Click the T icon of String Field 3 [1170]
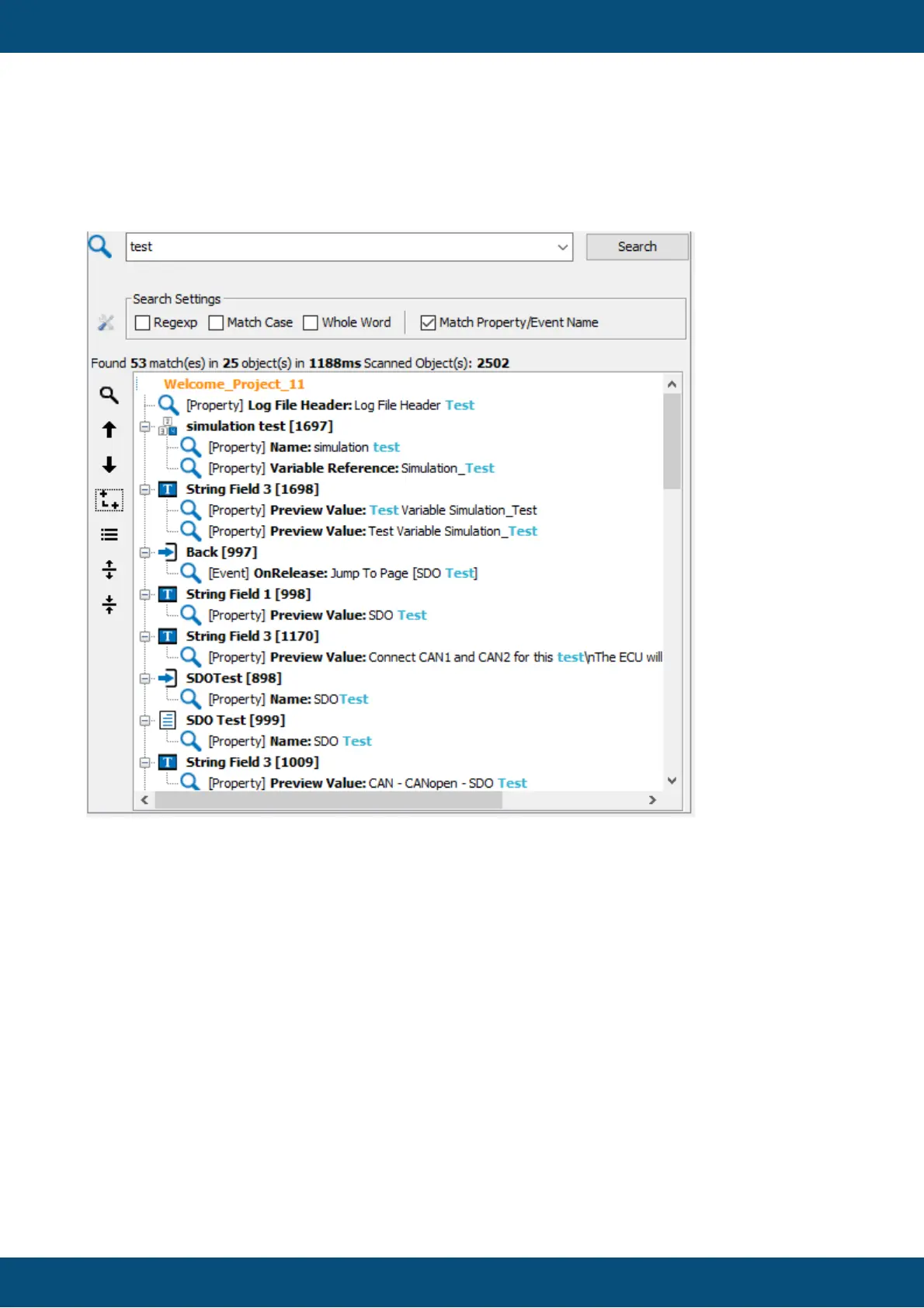The height and width of the screenshot is (1308, 924). pos(168,636)
